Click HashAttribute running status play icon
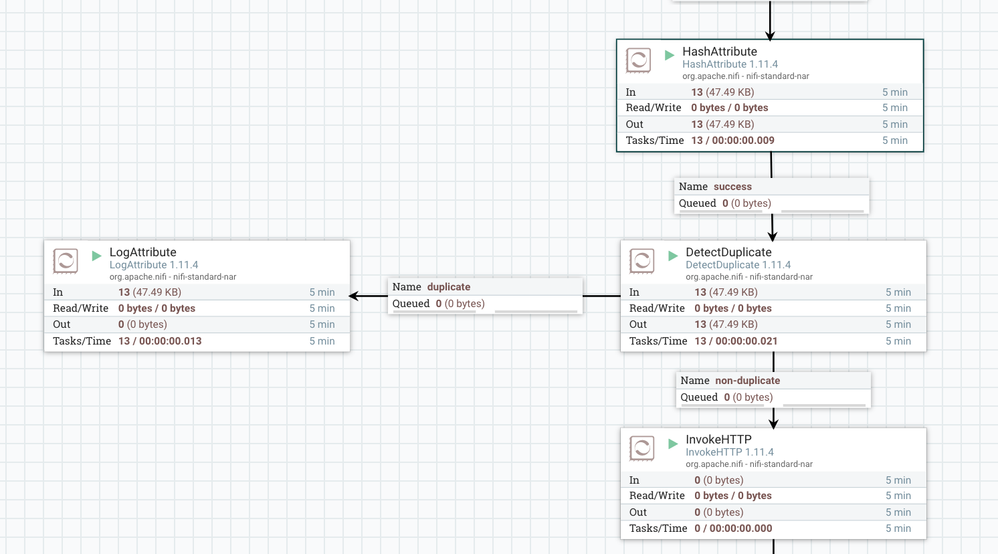998x554 pixels. pos(670,55)
